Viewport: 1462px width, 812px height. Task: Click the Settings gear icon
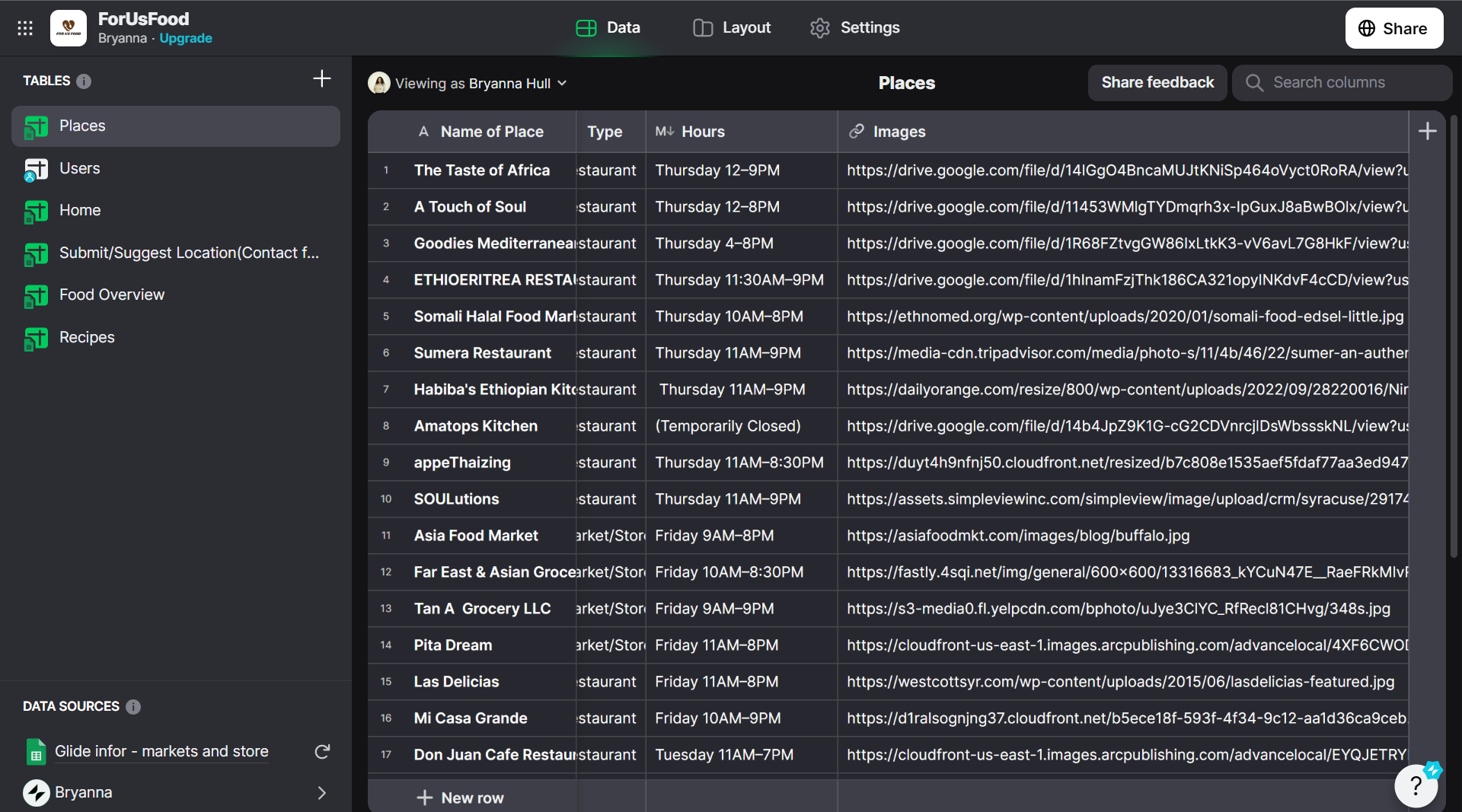[x=820, y=28]
